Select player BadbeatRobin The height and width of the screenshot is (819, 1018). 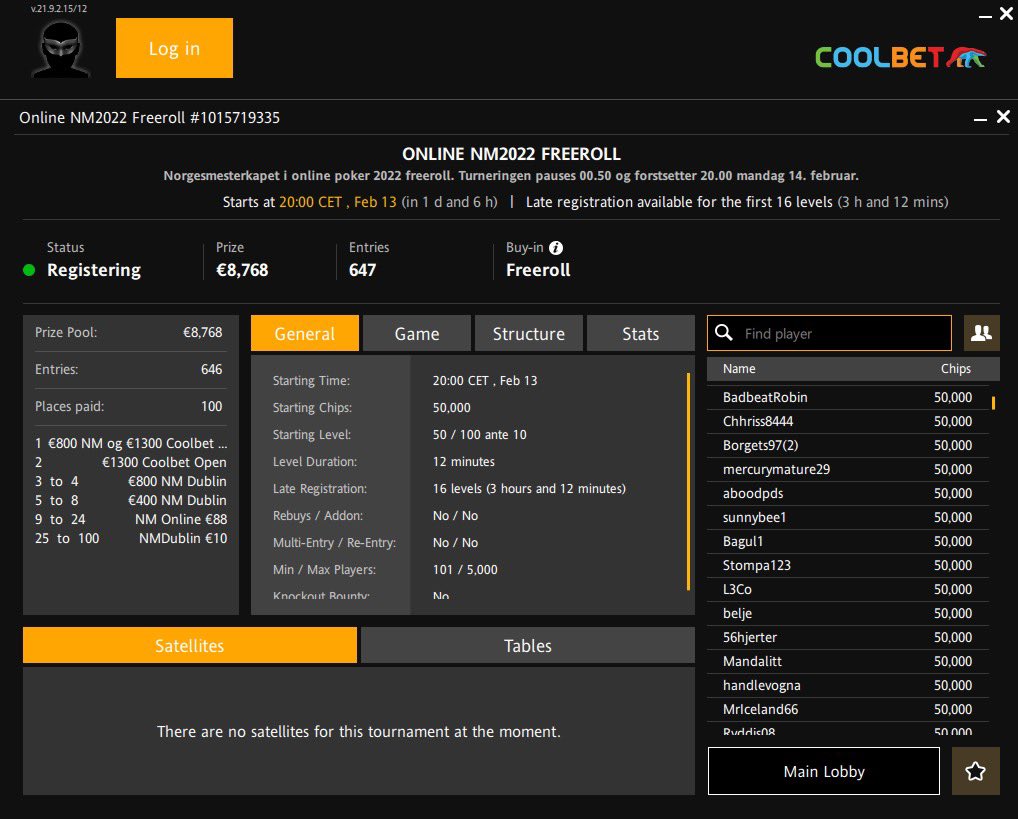[x=847, y=397]
